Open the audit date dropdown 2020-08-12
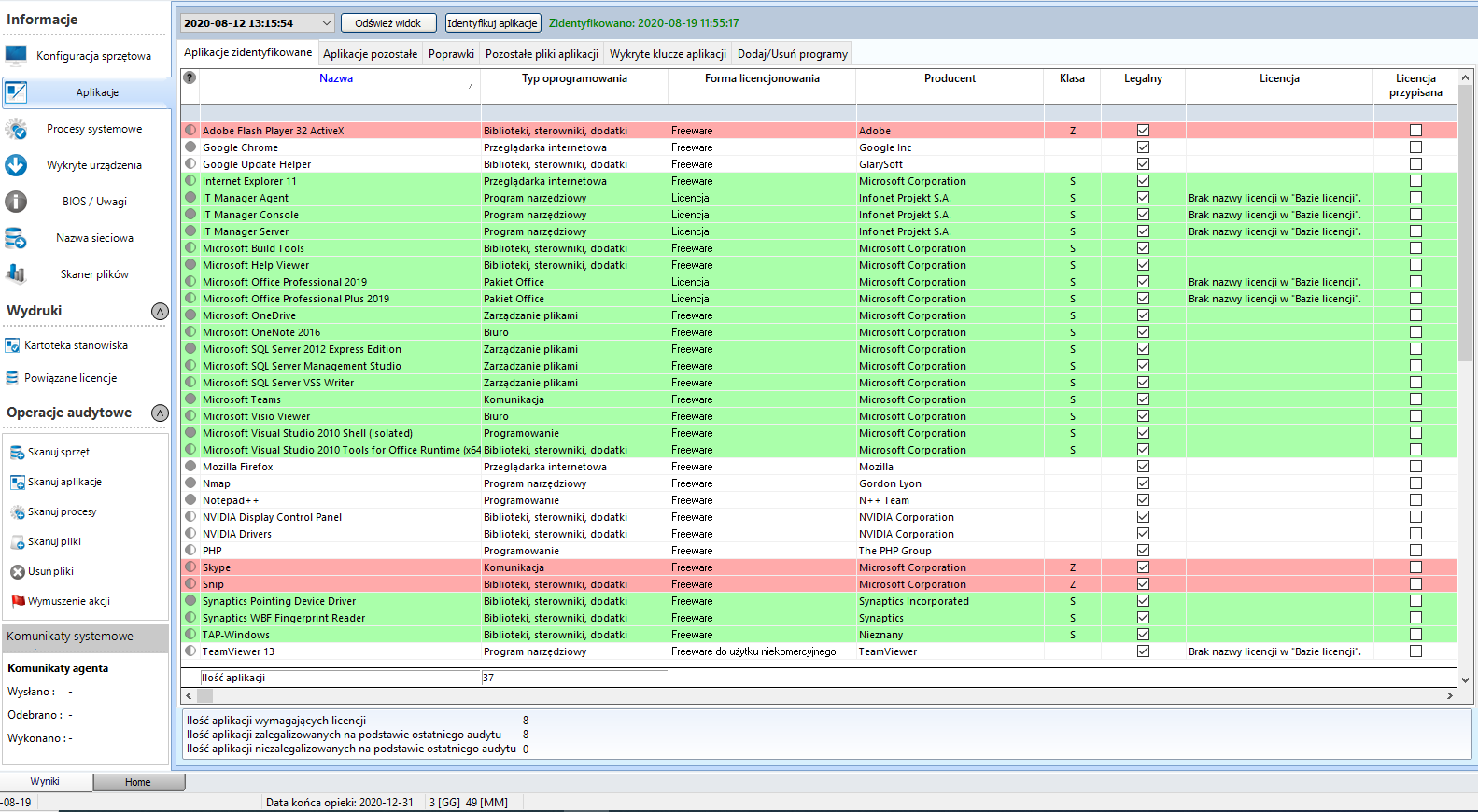 tap(257, 23)
